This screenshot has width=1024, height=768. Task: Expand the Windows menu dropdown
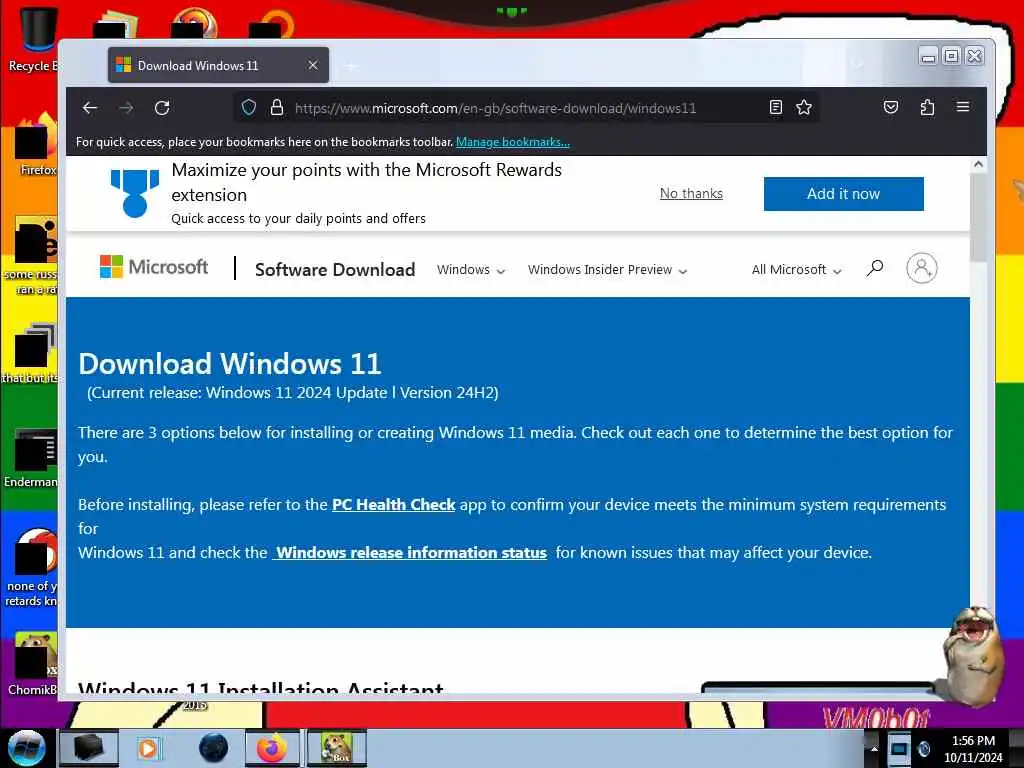pyautogui.click(x=471, y=270)
